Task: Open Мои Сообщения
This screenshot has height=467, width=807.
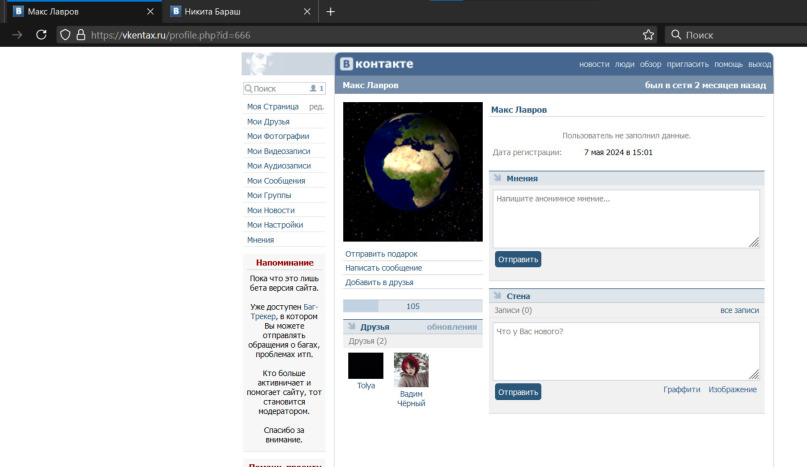Action: pos(276,181)
